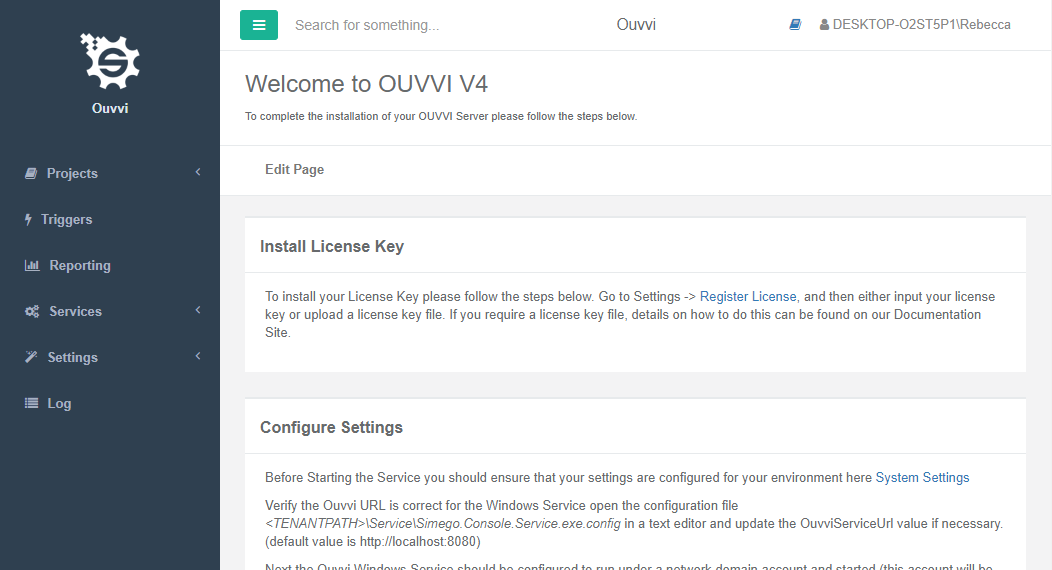Click the Edit Page link

tap(295, 170)
